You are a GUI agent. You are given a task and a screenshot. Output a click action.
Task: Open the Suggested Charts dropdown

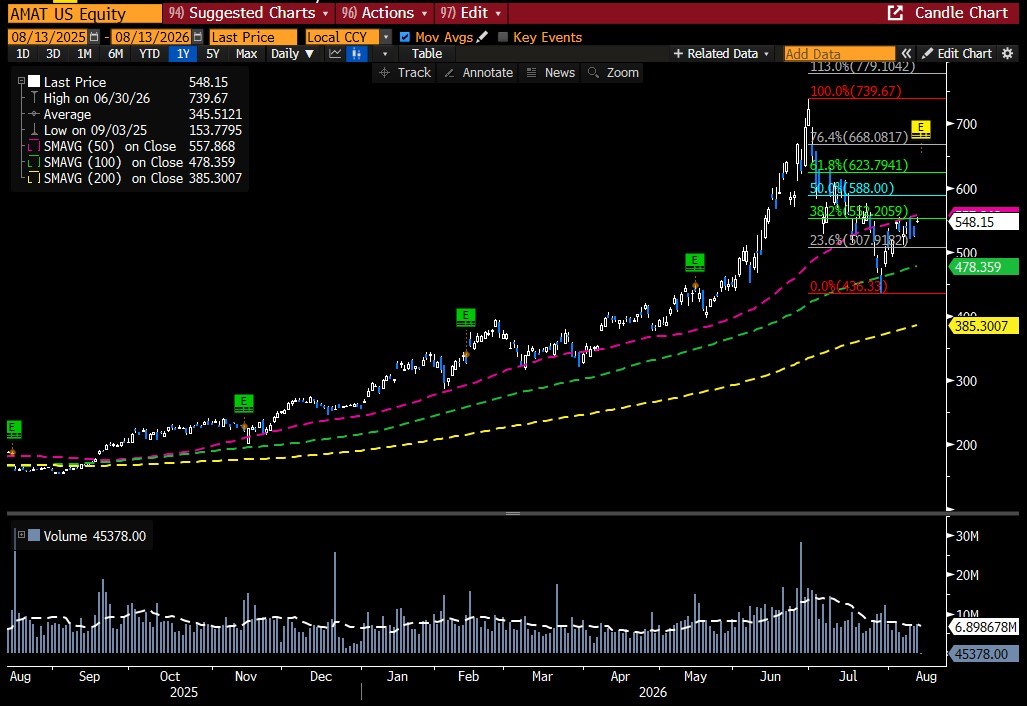[249, 12]
